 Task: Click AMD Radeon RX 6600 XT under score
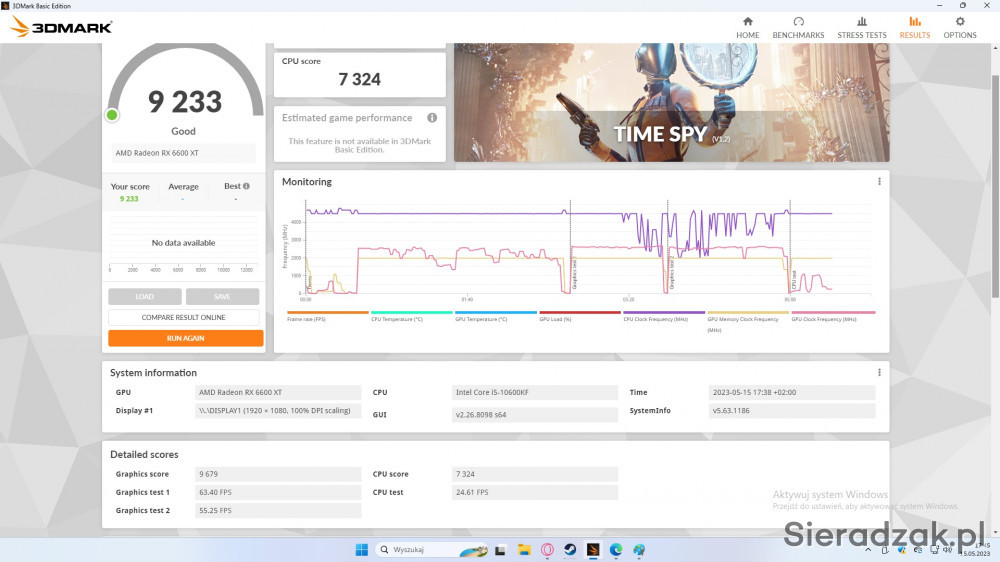click(x=184, y=153)
